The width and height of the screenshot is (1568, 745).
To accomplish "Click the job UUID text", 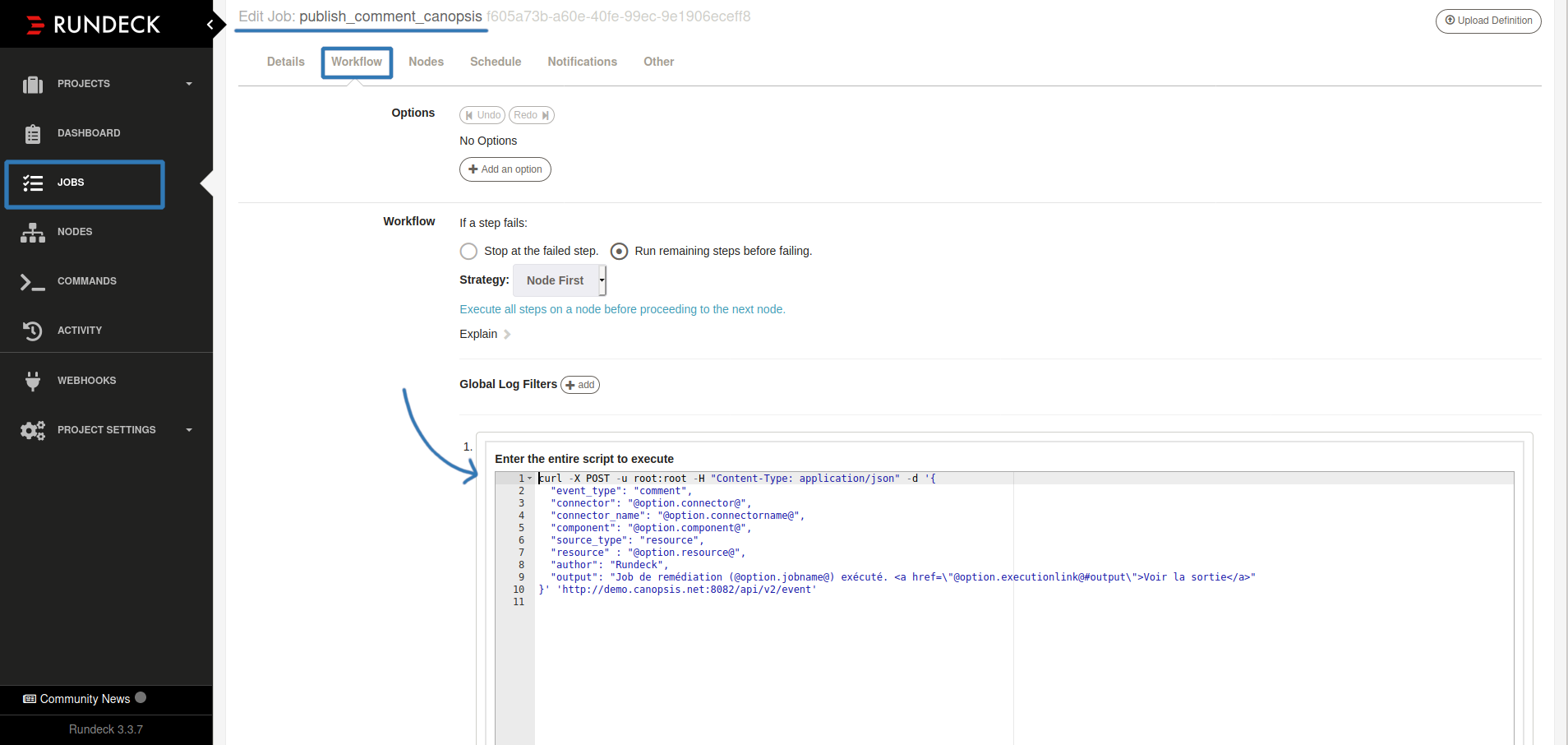I will pyautogui.click(x=618, y=16).
